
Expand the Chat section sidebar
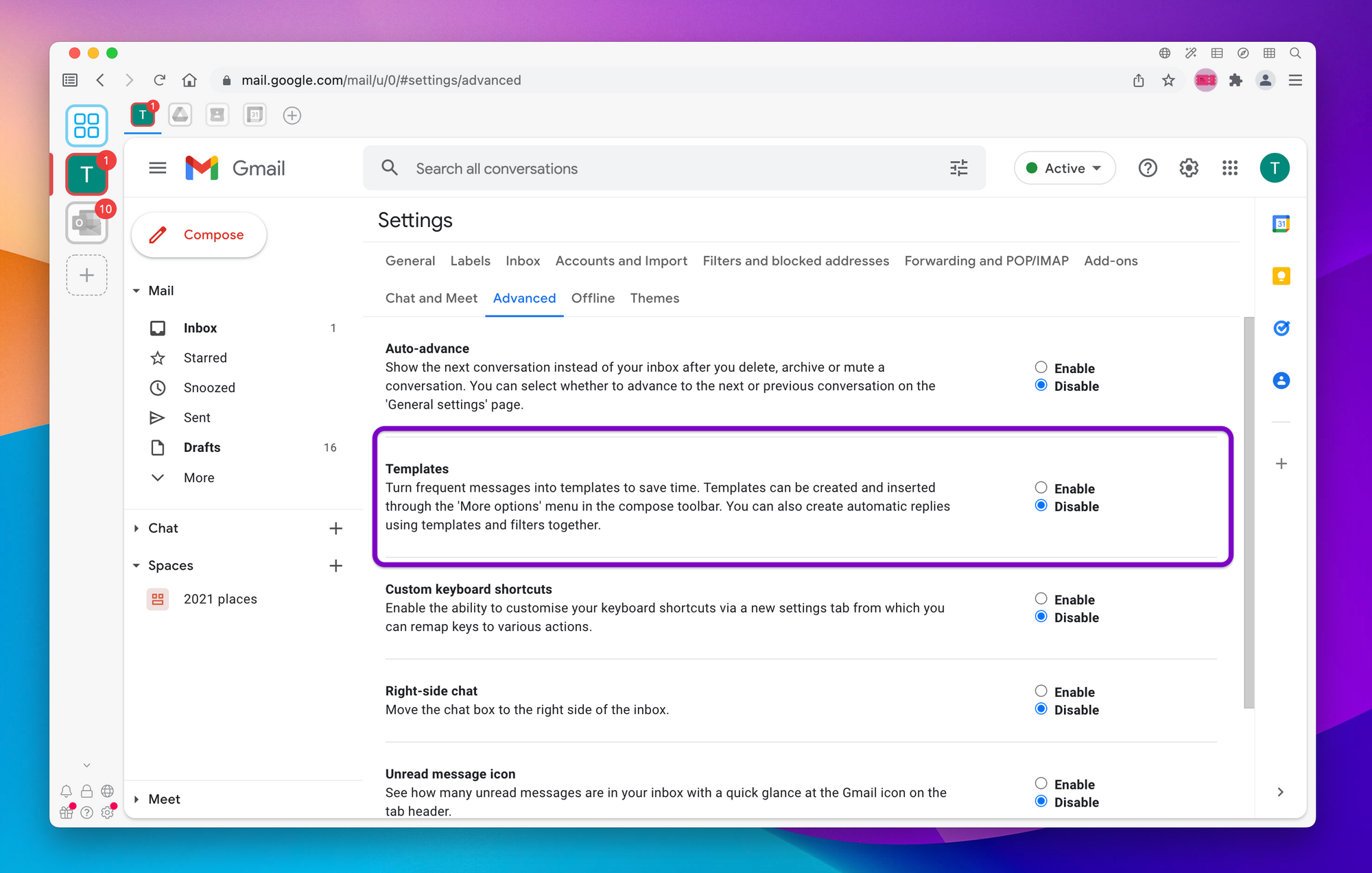tap(137, 527)
